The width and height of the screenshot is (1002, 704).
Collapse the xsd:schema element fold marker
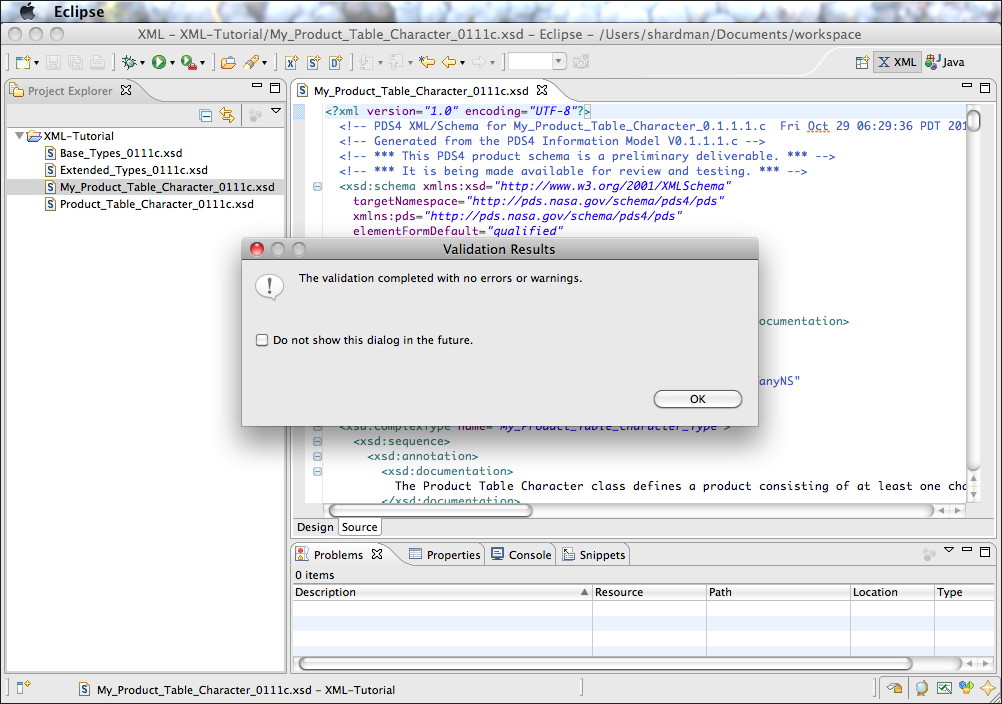[x=317, y=187]
